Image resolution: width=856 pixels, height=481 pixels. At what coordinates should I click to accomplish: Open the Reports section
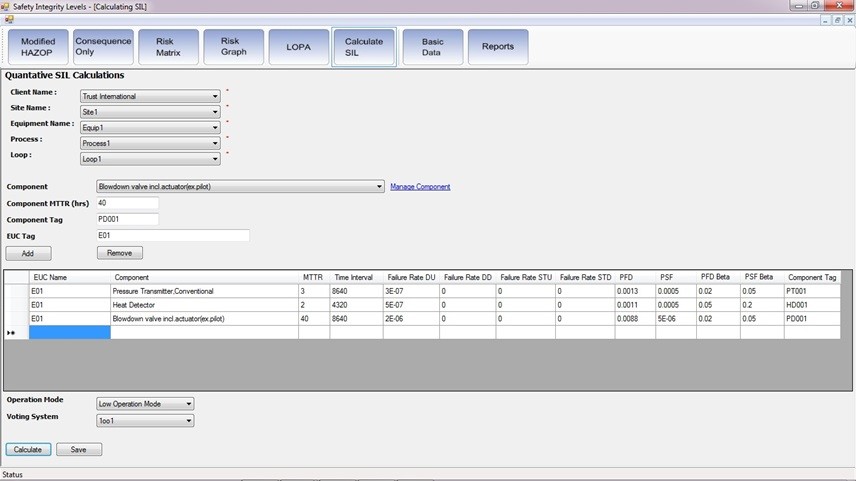coord(497,47)
